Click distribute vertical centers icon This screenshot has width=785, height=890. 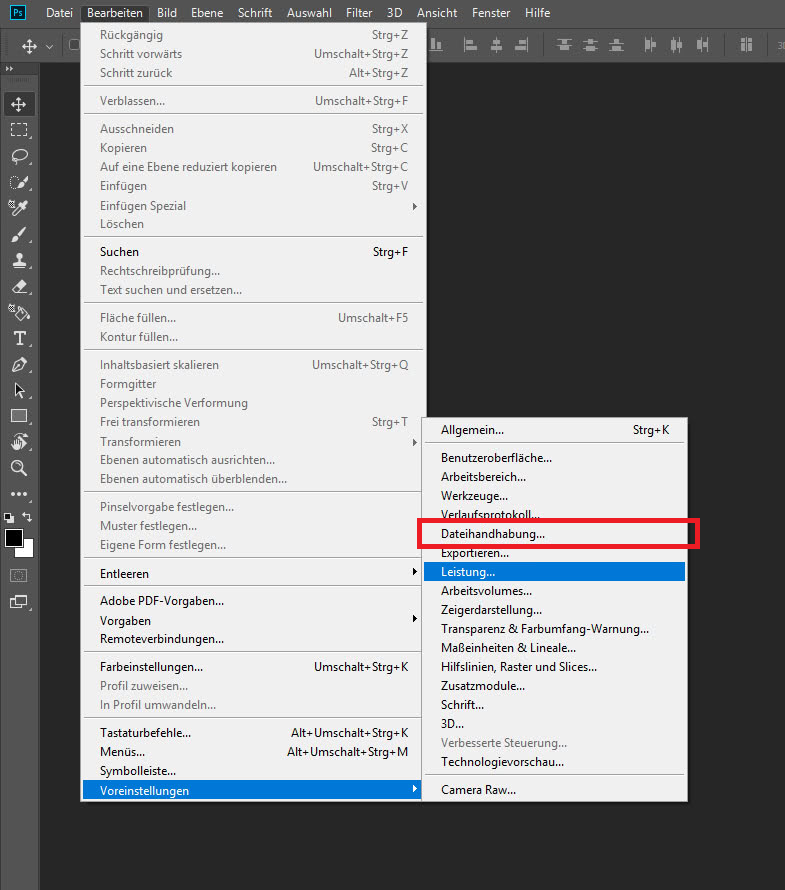pos(590,45)
